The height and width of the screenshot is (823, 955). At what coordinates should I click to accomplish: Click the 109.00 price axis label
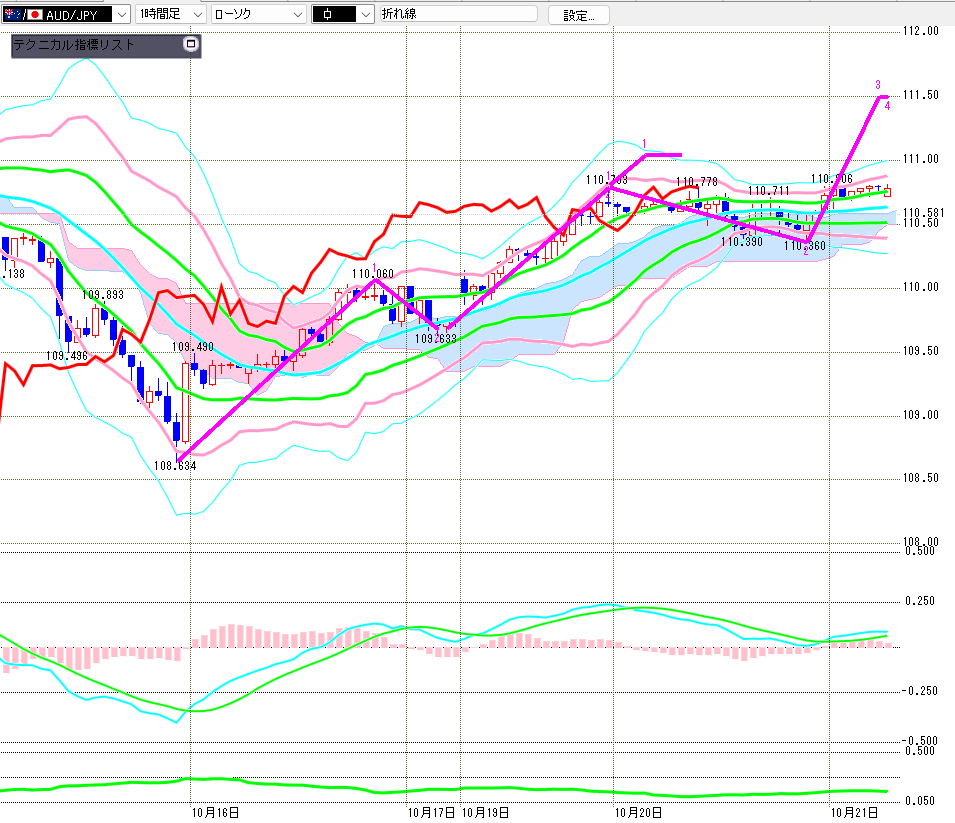(921, 415)
